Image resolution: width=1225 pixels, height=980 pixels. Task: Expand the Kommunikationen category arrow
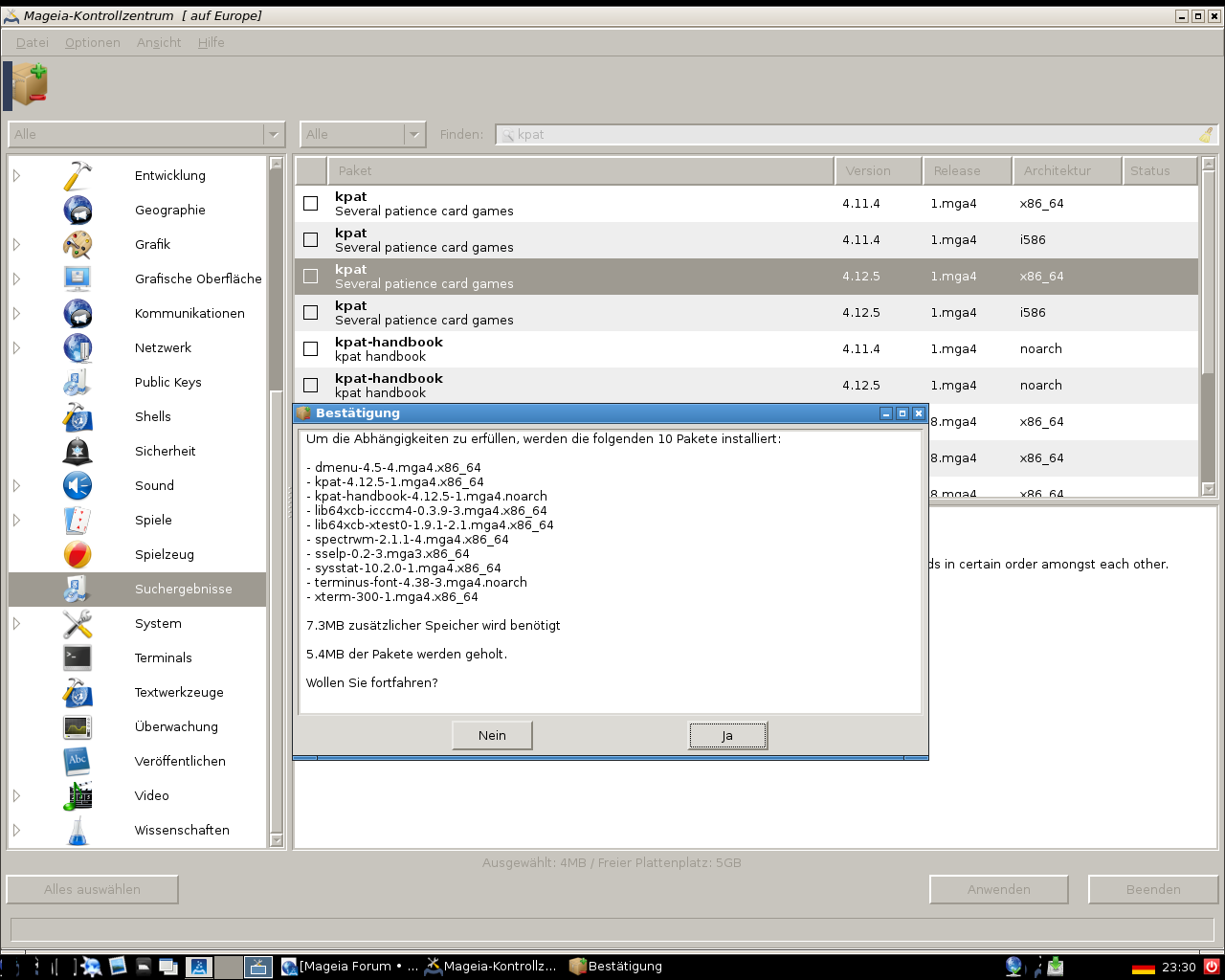(x=16, y=314)
